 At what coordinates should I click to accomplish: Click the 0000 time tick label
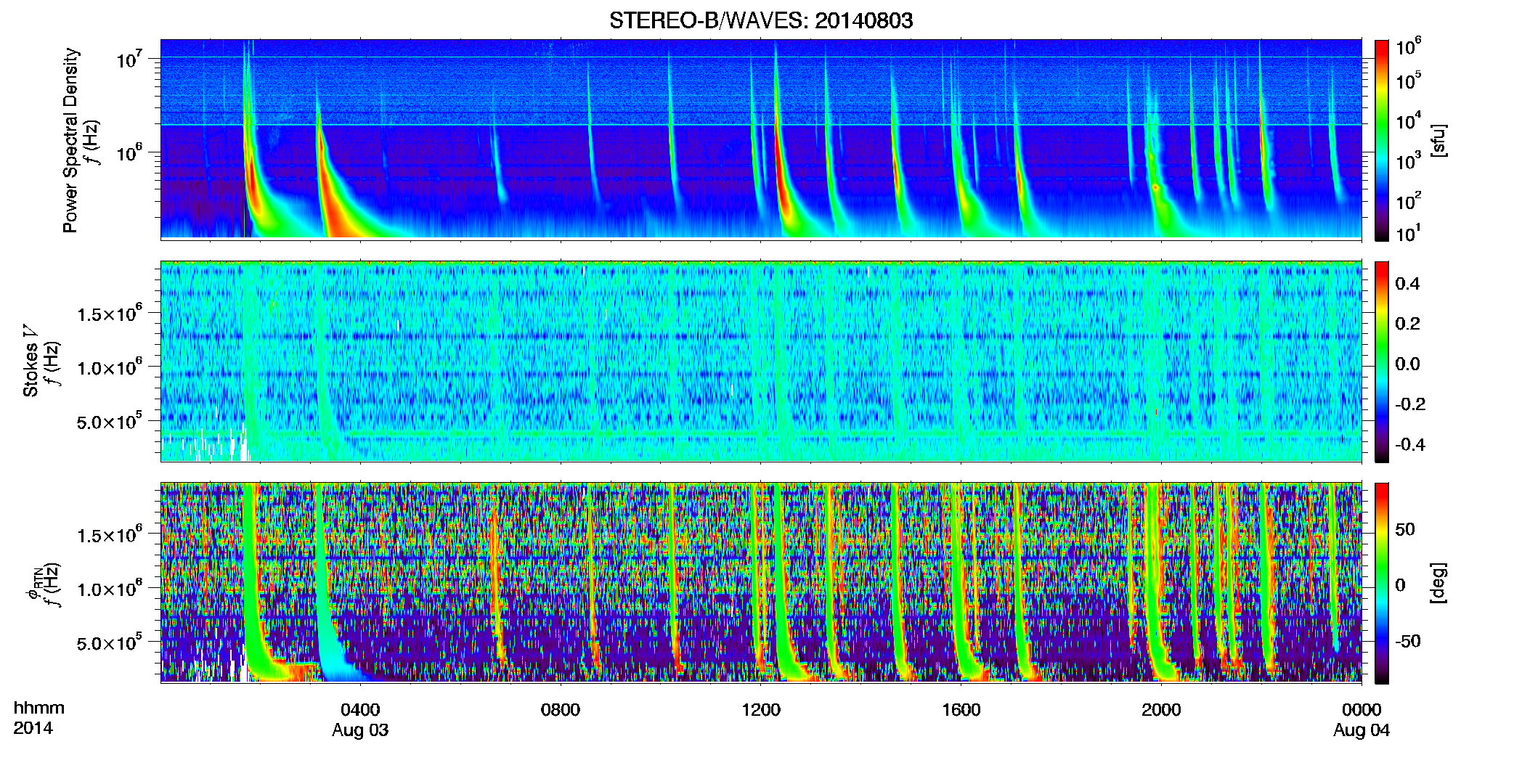coord(1362,709)
